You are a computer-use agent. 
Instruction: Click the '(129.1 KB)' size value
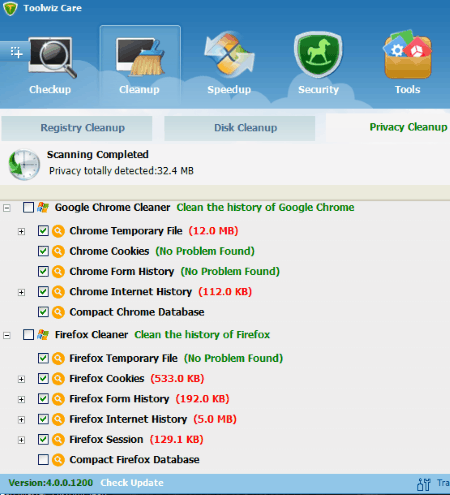coord(176,439)
